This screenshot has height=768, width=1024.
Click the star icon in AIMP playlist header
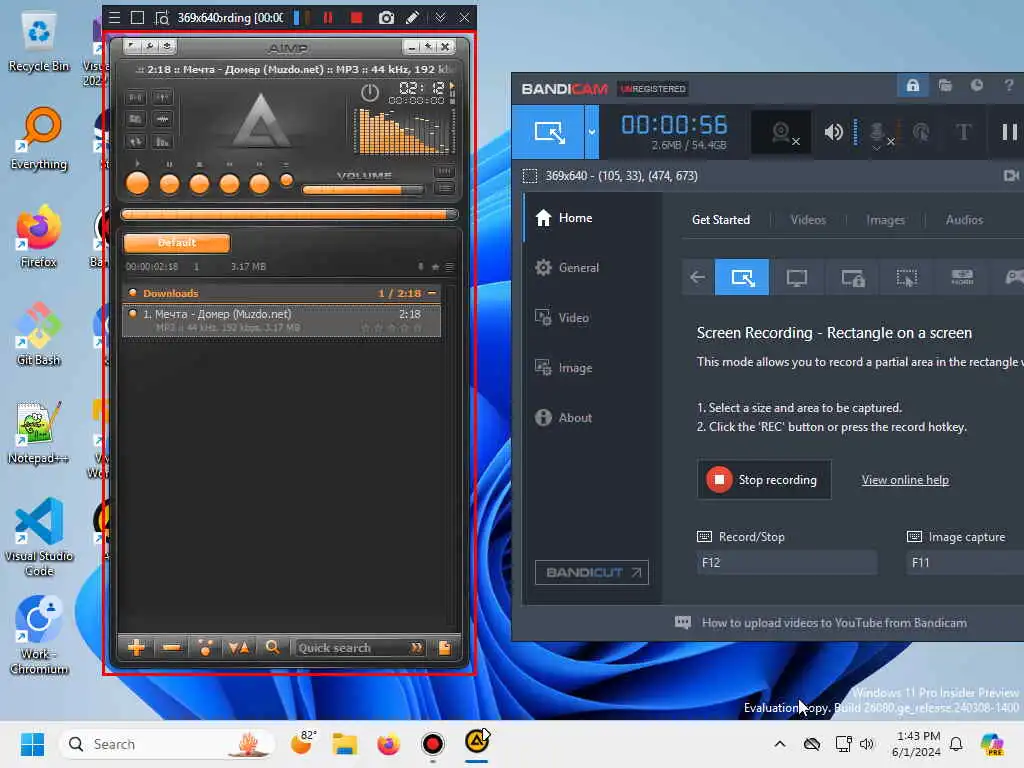(435, 266)
